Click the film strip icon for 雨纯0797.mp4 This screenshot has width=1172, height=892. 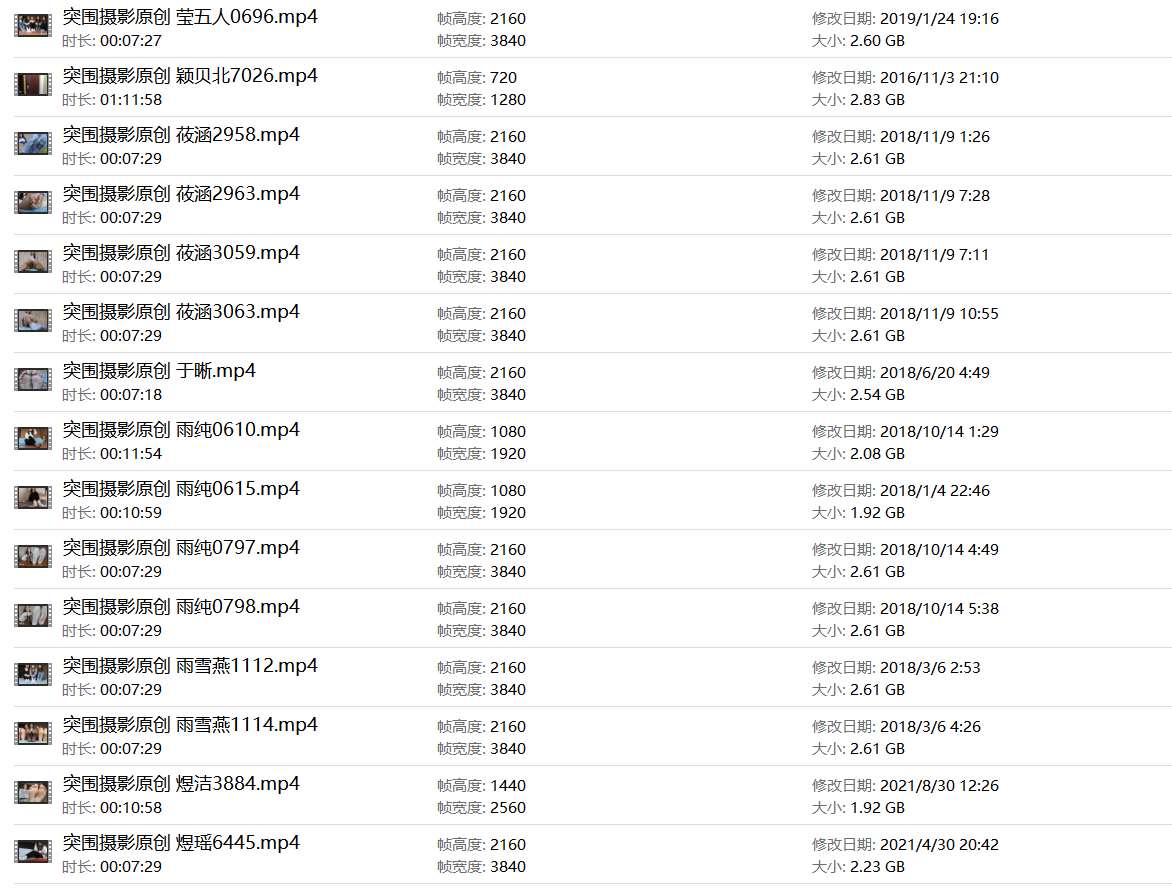point(32,557)
